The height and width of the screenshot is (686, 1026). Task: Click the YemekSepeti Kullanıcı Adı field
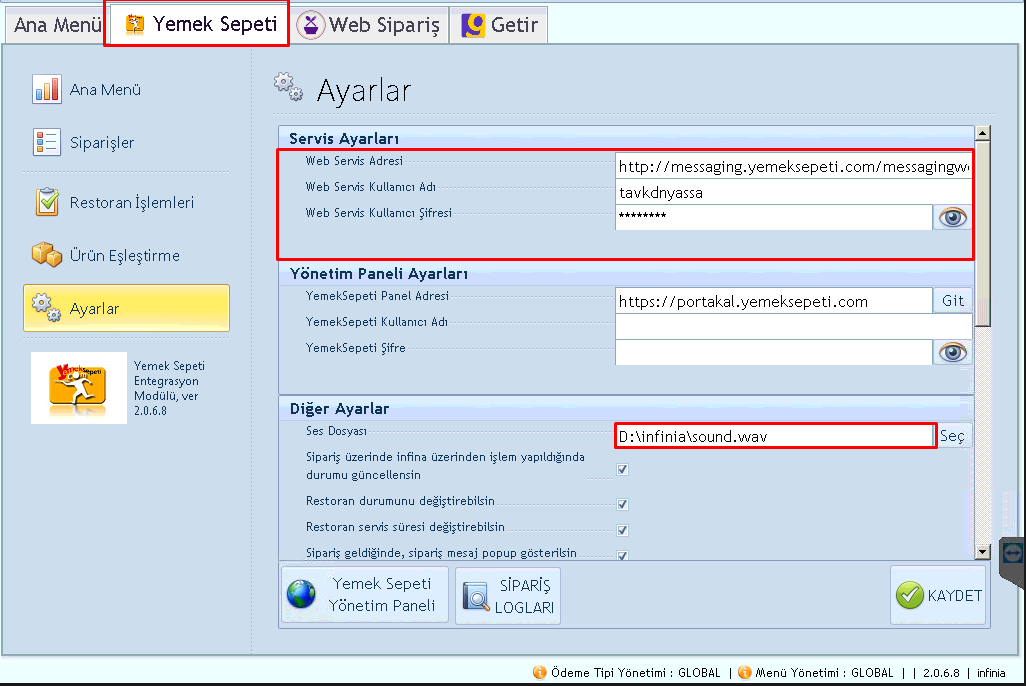coord(793,327)
